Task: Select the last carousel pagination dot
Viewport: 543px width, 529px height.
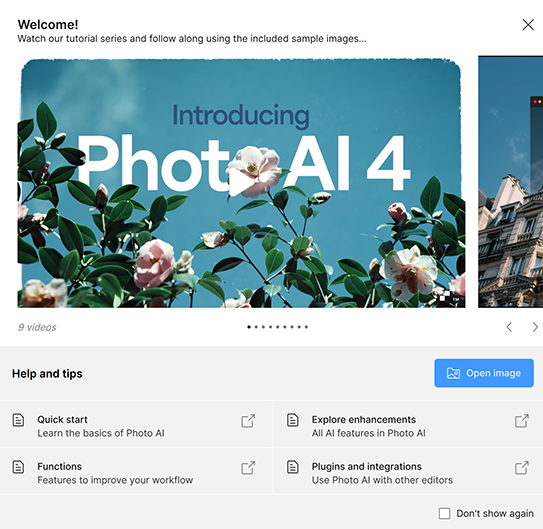Action: 306,327
